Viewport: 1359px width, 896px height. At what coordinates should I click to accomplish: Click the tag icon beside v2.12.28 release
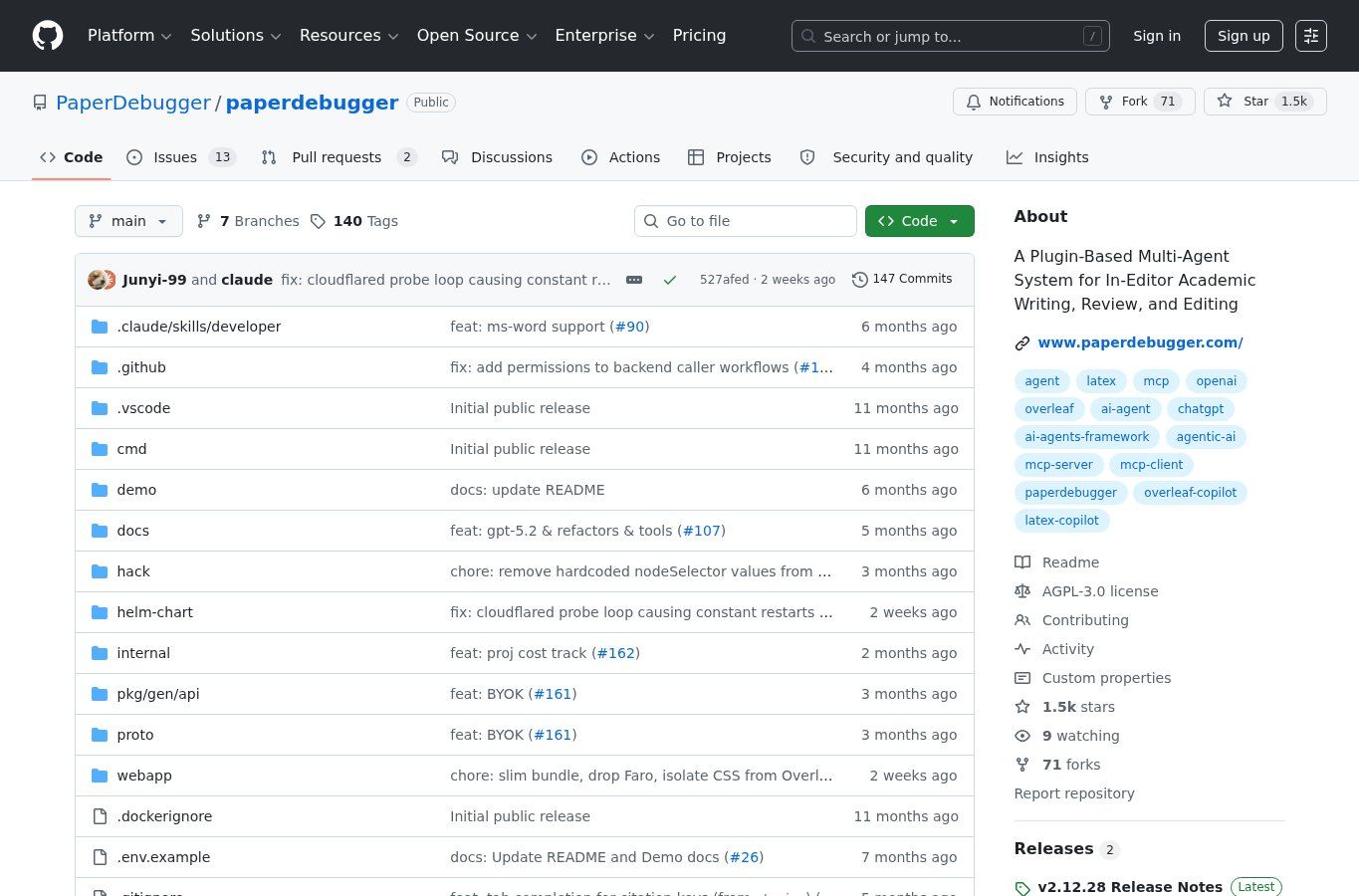coord(1022,888)
